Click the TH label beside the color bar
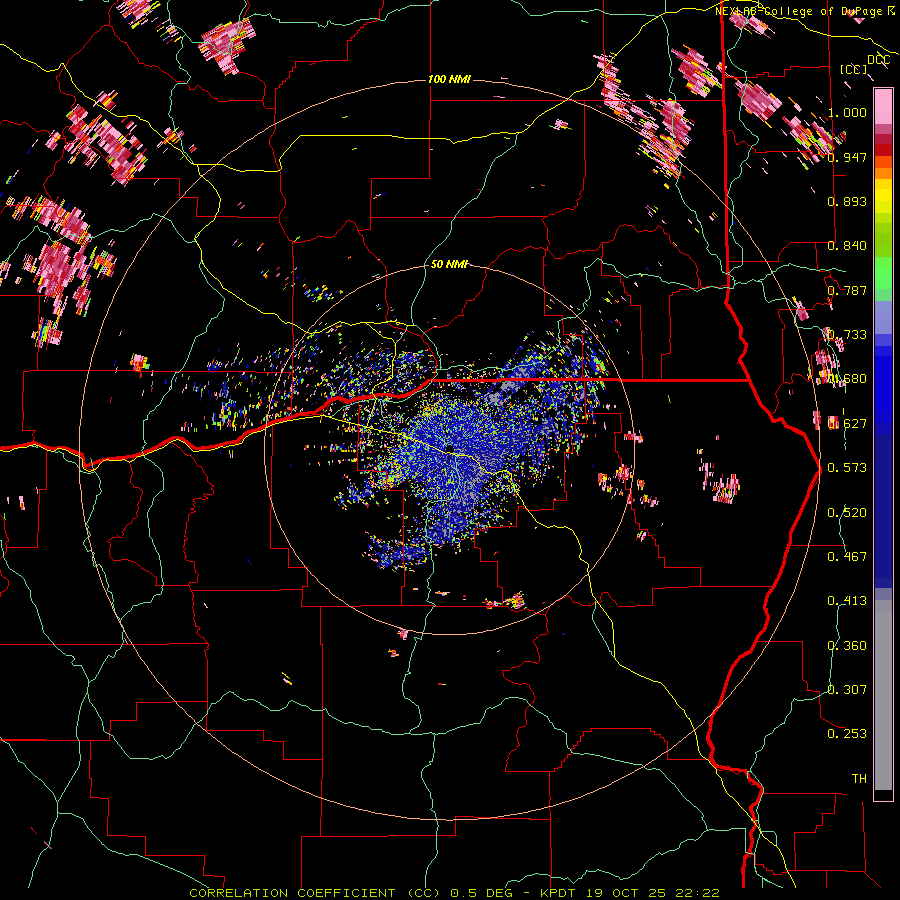The height and width of the screenshot is (900, 900). point(859,779)
